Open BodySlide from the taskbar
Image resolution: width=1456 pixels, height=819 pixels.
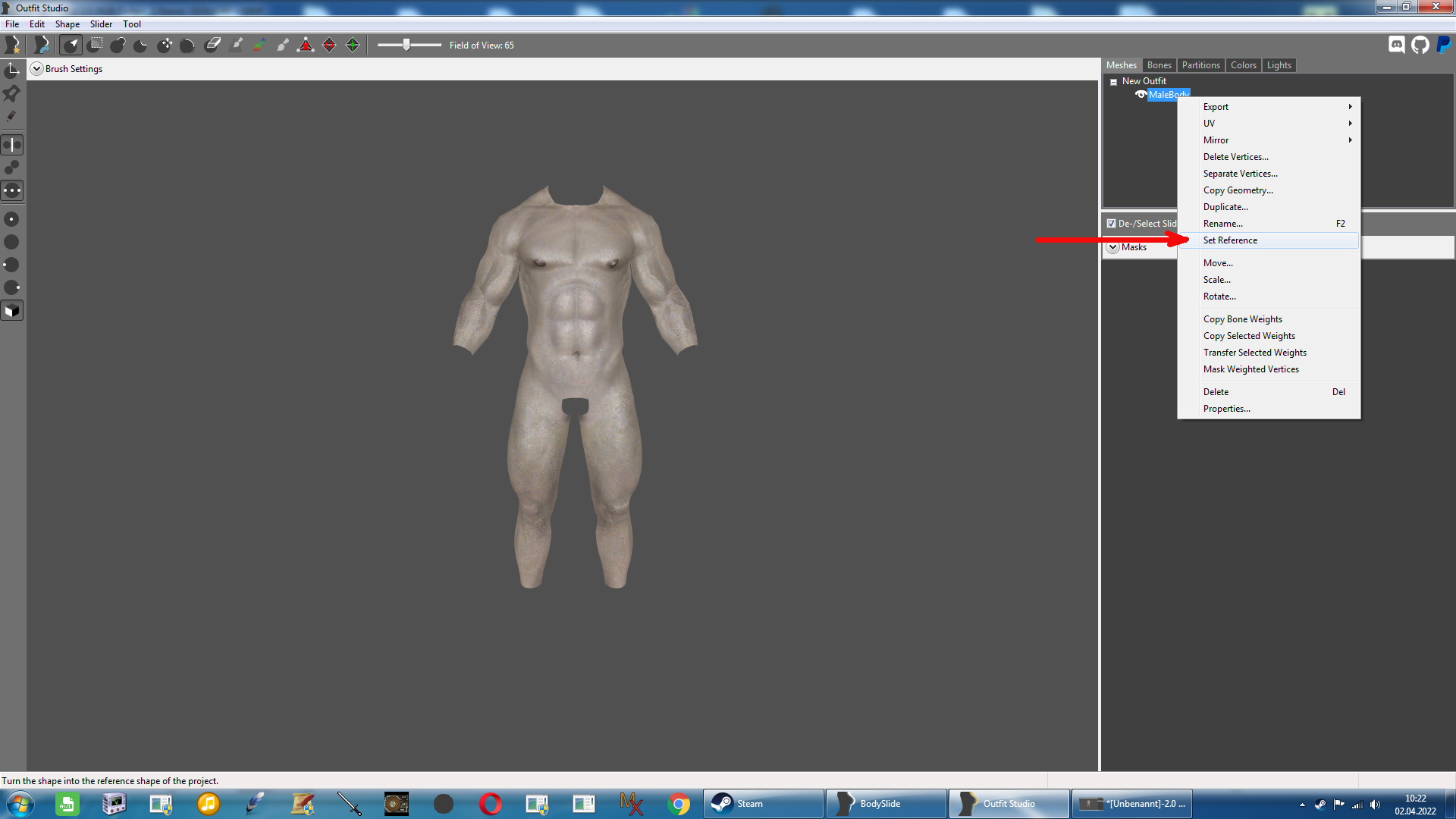[x=886, y=804]
